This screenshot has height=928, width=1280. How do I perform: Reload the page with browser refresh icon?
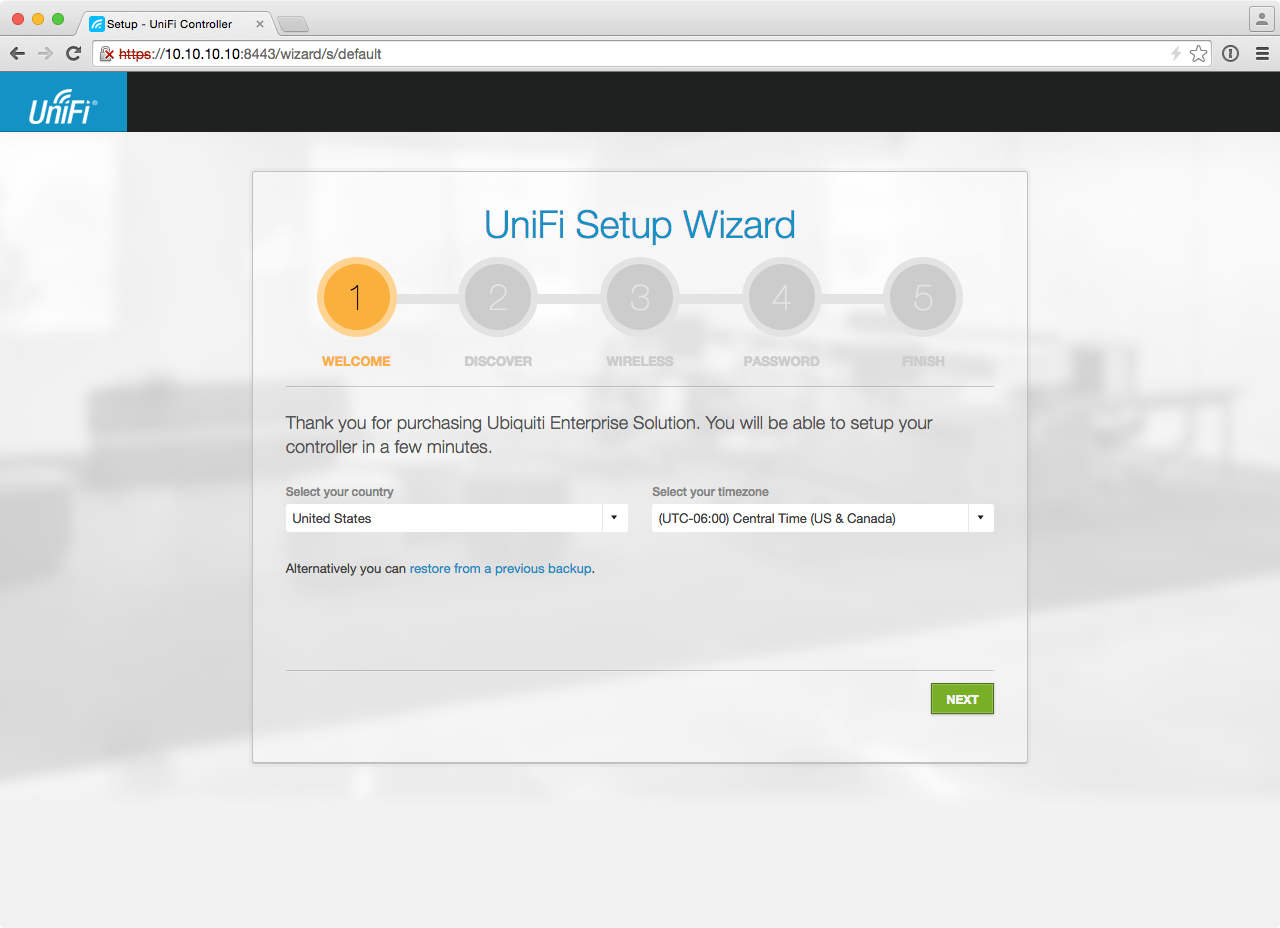pos(73,54)
